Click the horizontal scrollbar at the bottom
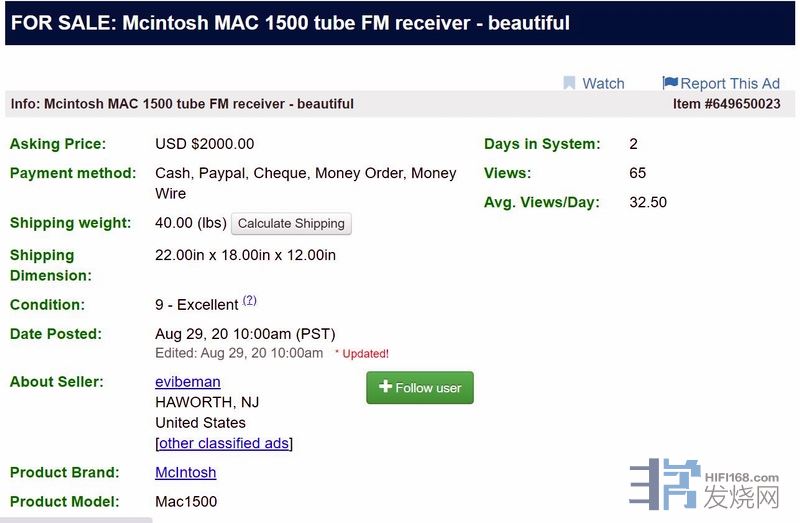800x523 pixels. click(x=76, y=519)
